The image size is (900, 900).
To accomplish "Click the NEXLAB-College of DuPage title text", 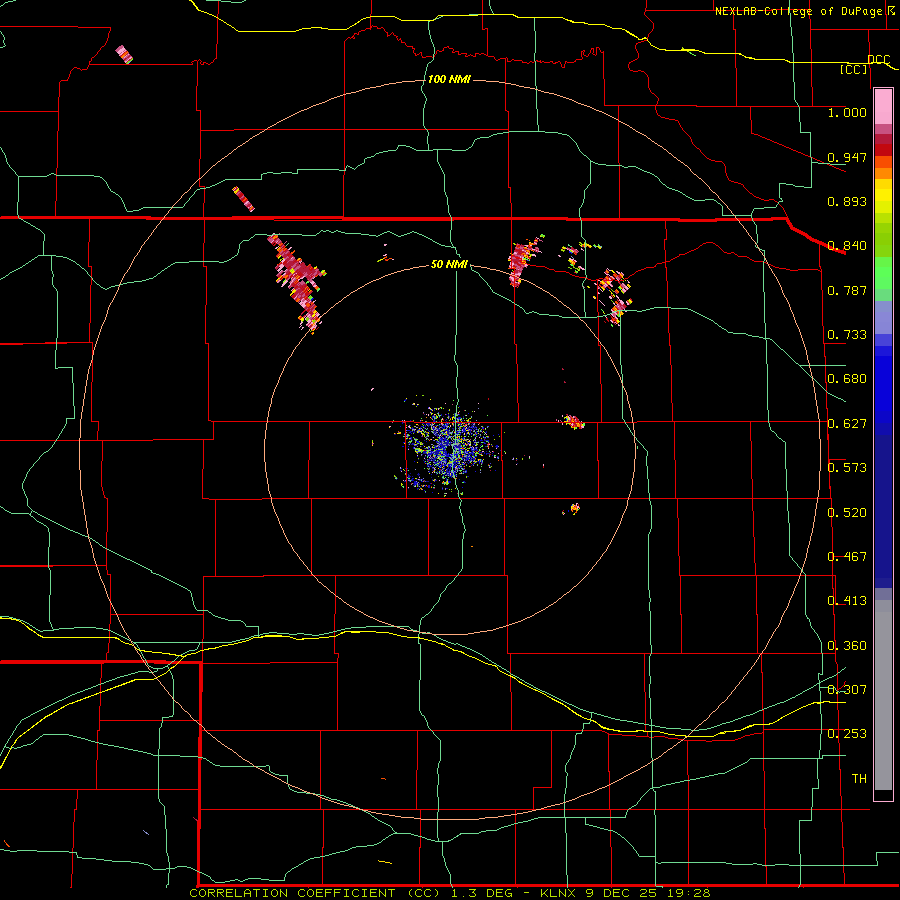I will (801, 11).
